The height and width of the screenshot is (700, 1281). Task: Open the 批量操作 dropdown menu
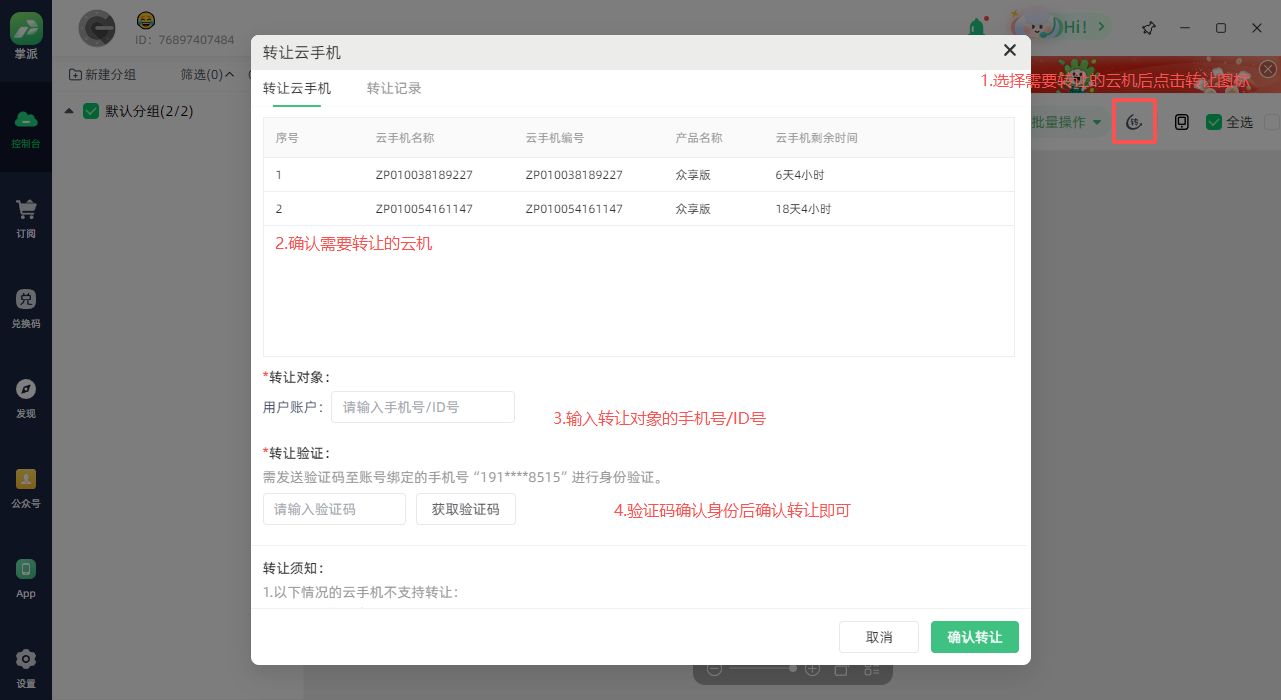point(1066,122)
